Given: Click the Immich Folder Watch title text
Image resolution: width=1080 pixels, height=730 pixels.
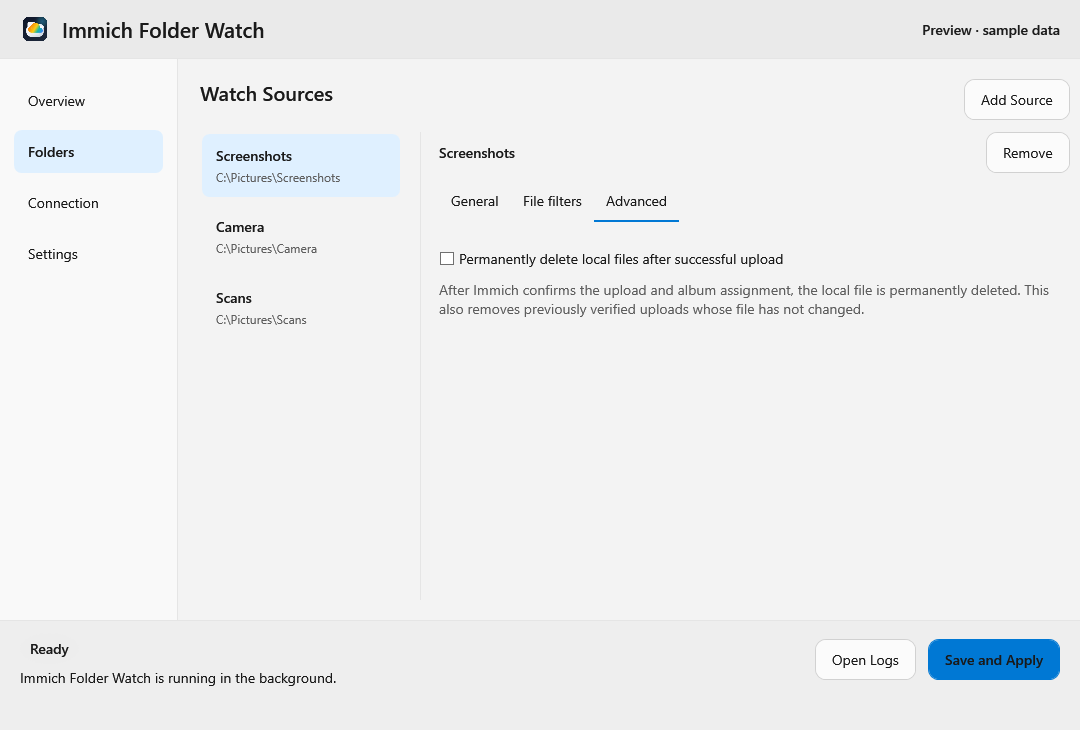Looking at the screenshot, I should 163,31.
